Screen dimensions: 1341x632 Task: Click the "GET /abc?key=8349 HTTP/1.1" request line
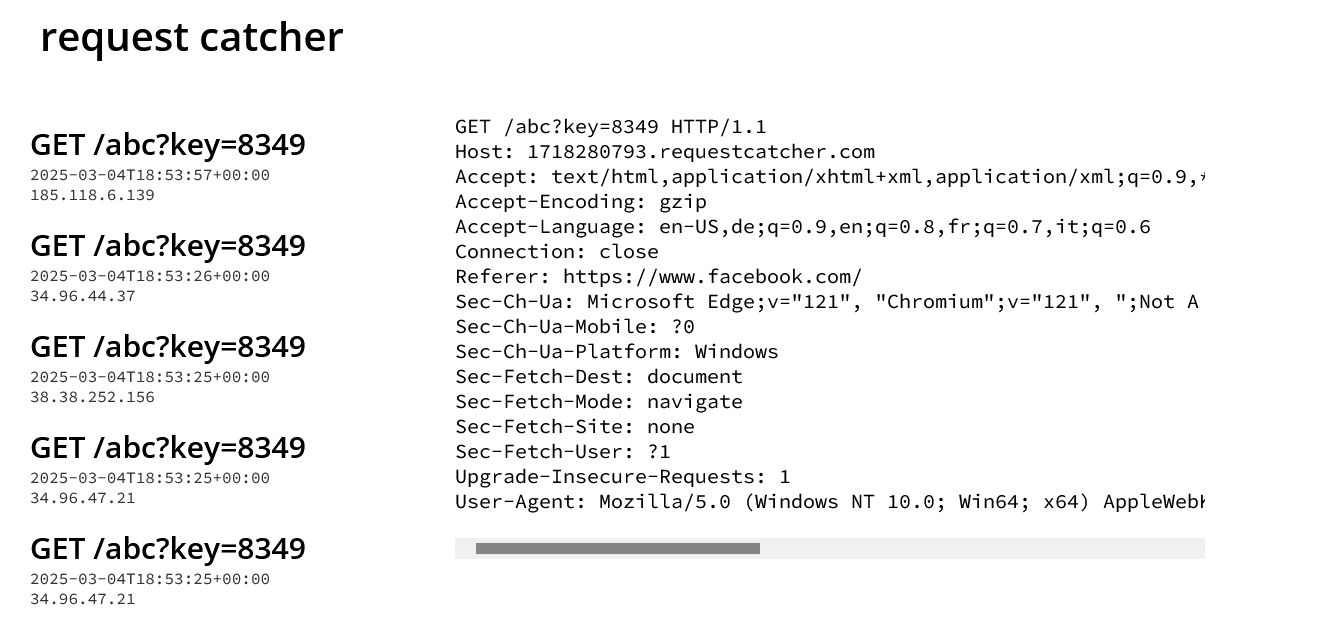click(x=611, y=127)
